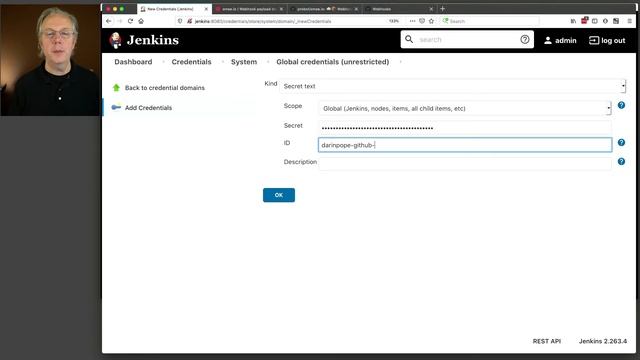The height and width of the screenshot is (360, 640).
Task: Reload the page with browser refresh icon
Action: tap(130, 21)
